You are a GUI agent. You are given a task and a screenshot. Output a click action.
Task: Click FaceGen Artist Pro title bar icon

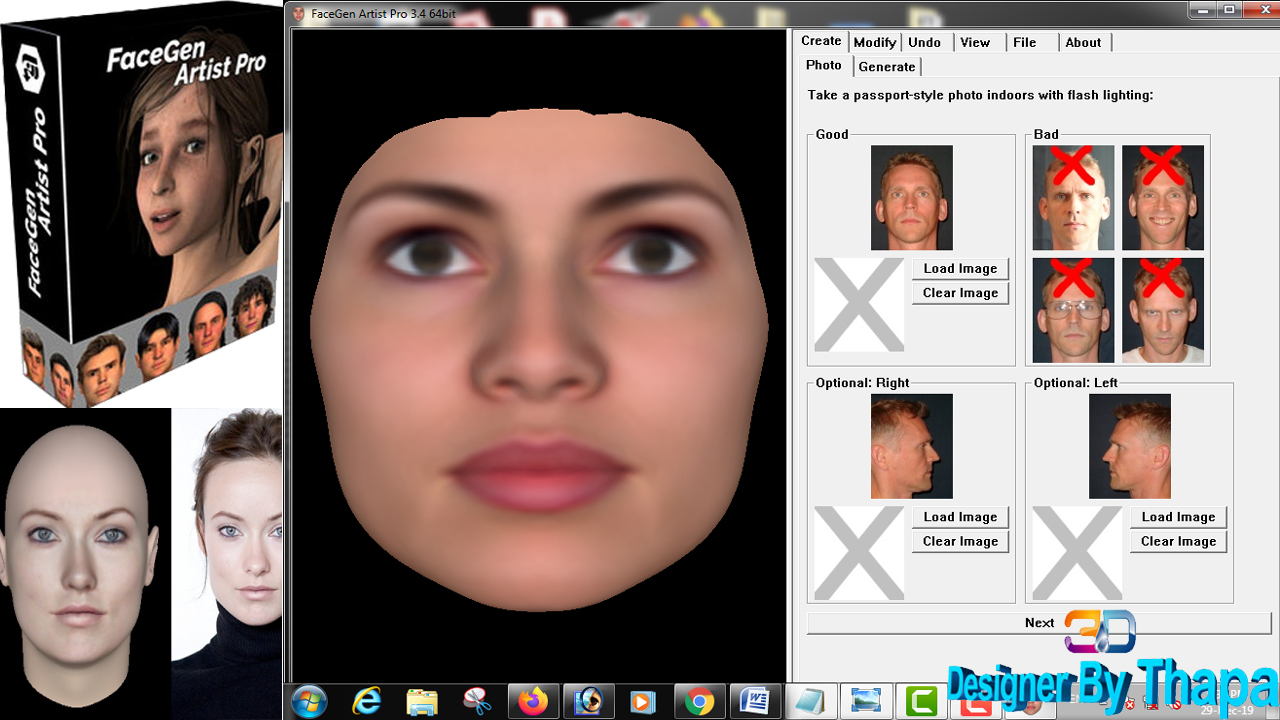point(299,13)
